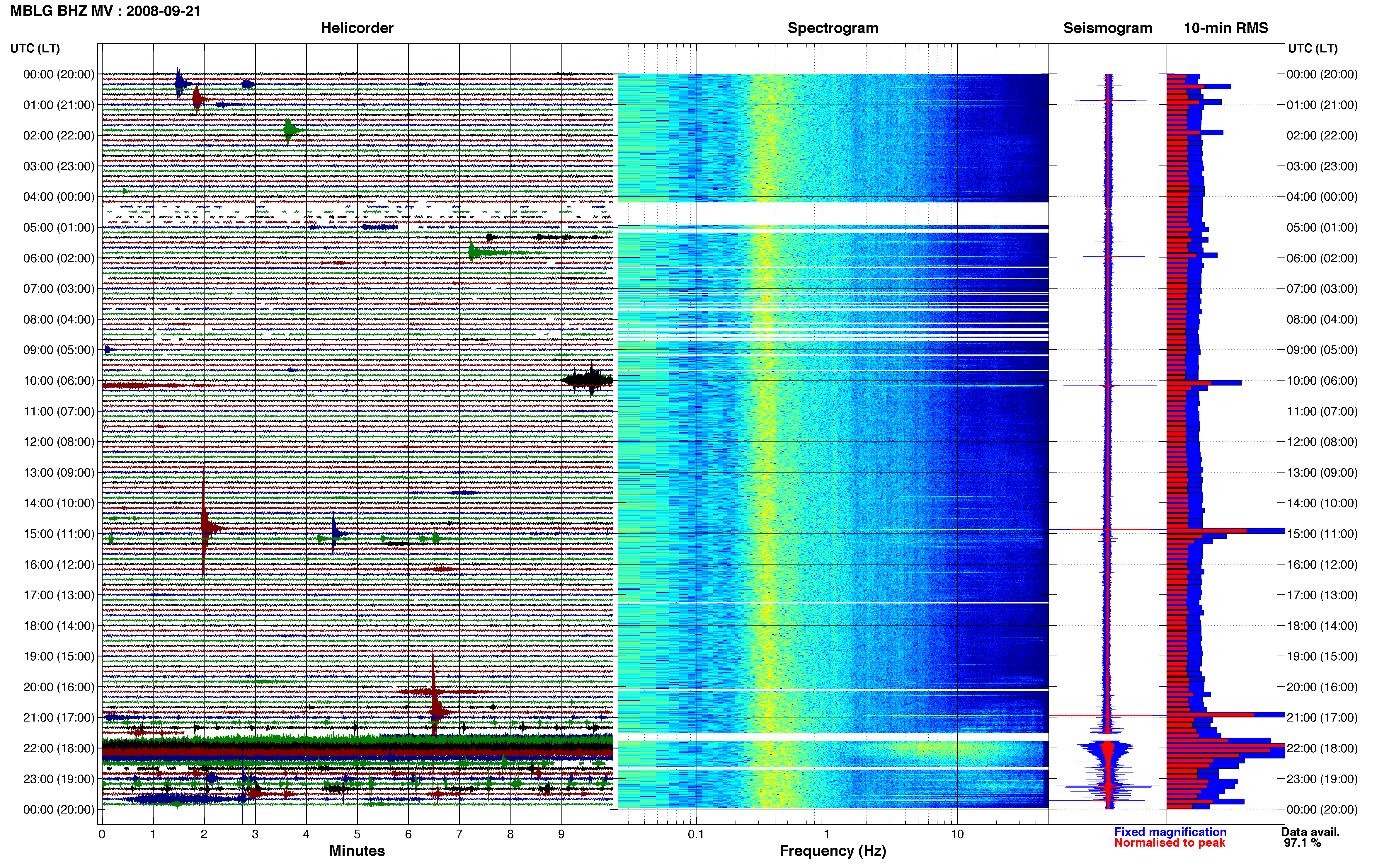Click the Helicorder's 10:00 (06:00) time label
The height and width of the screenshot is (868, 1389).
tap(59, 381)
